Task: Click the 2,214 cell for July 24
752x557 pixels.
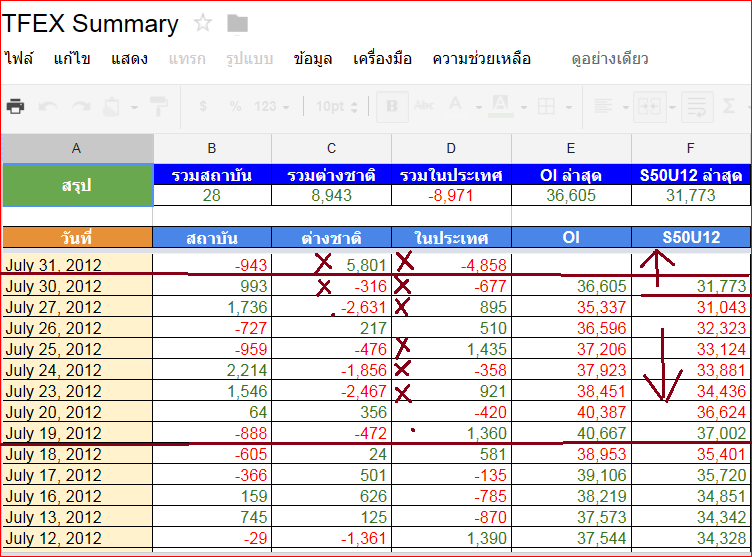Action: (x=212, y=370)
